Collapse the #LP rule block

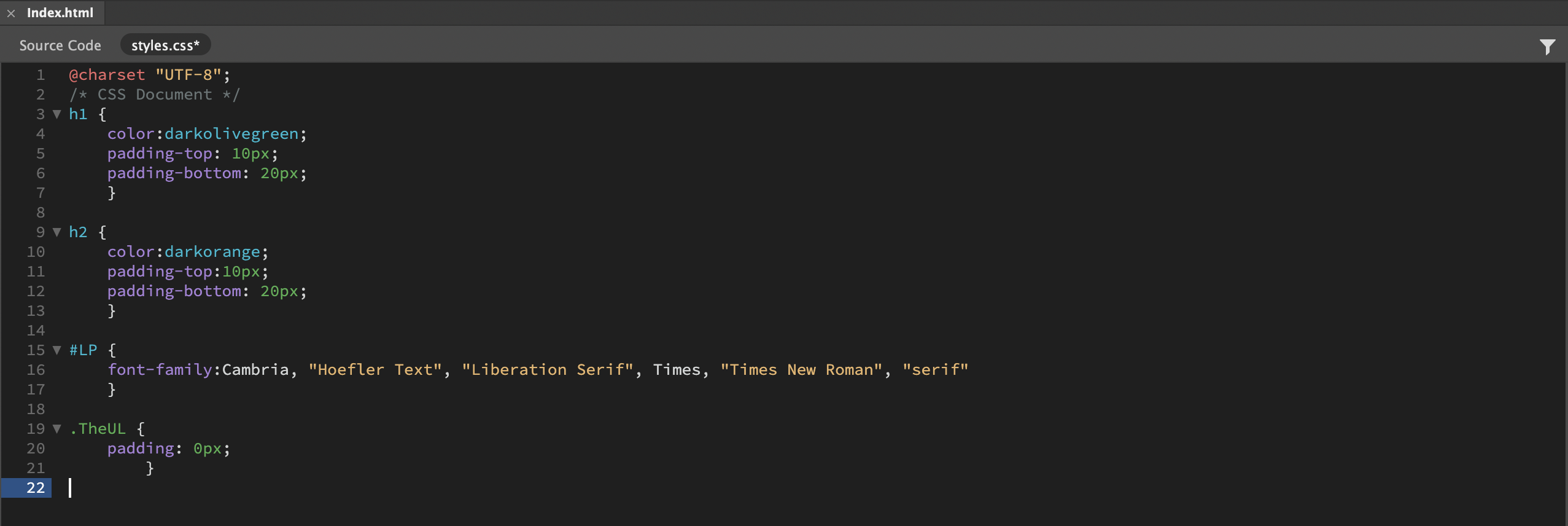coord(57,350)
